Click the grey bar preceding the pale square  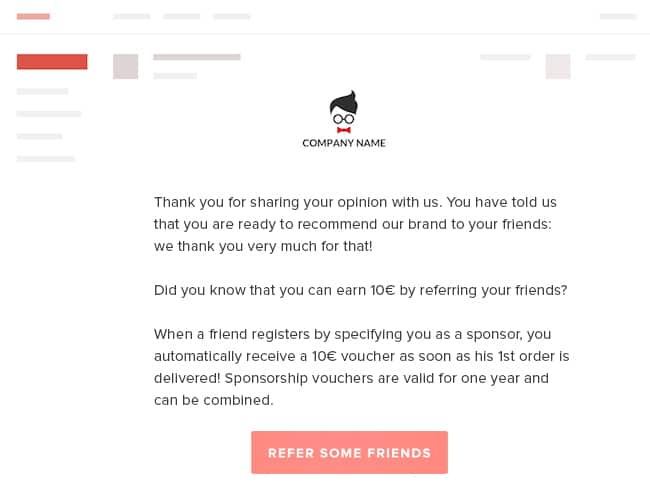(x=505, y=57)
